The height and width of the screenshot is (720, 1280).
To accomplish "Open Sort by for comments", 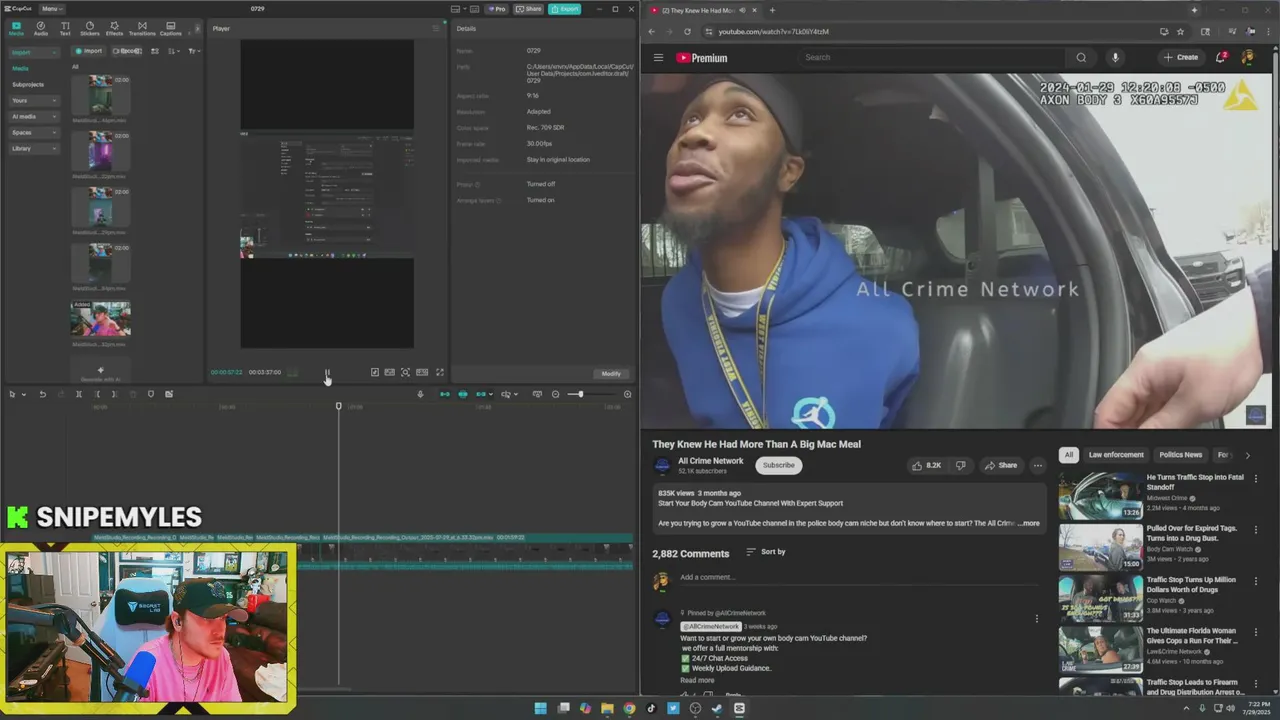I will point(766,552).
